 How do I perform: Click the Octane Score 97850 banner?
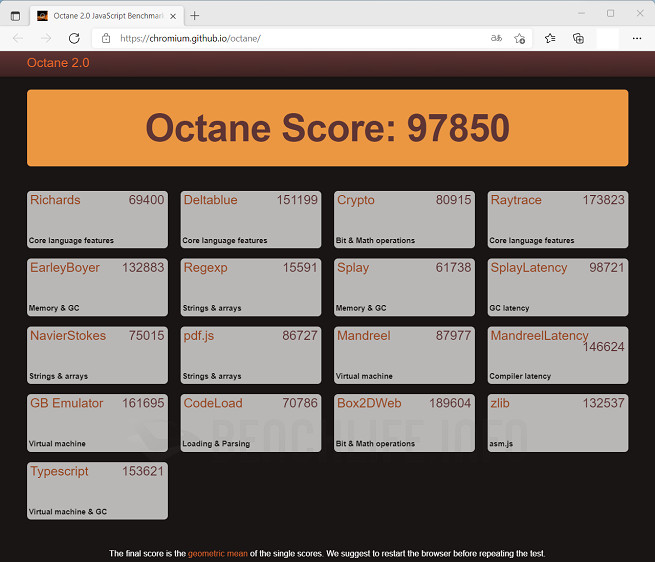click(x=328, y=128)
